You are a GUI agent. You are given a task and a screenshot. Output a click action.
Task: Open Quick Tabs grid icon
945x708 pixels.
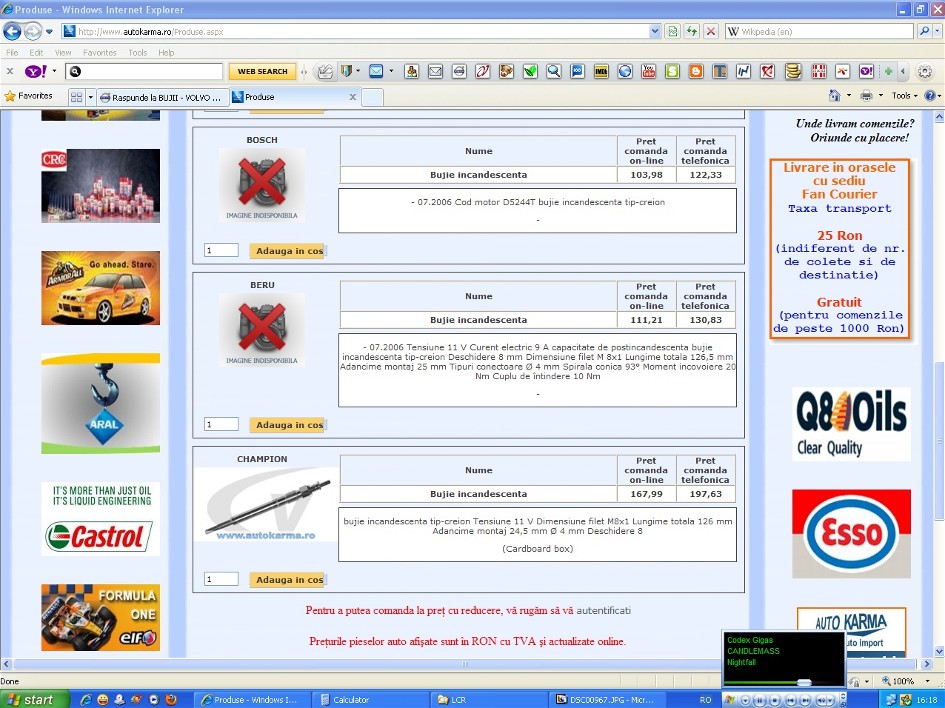77,97
